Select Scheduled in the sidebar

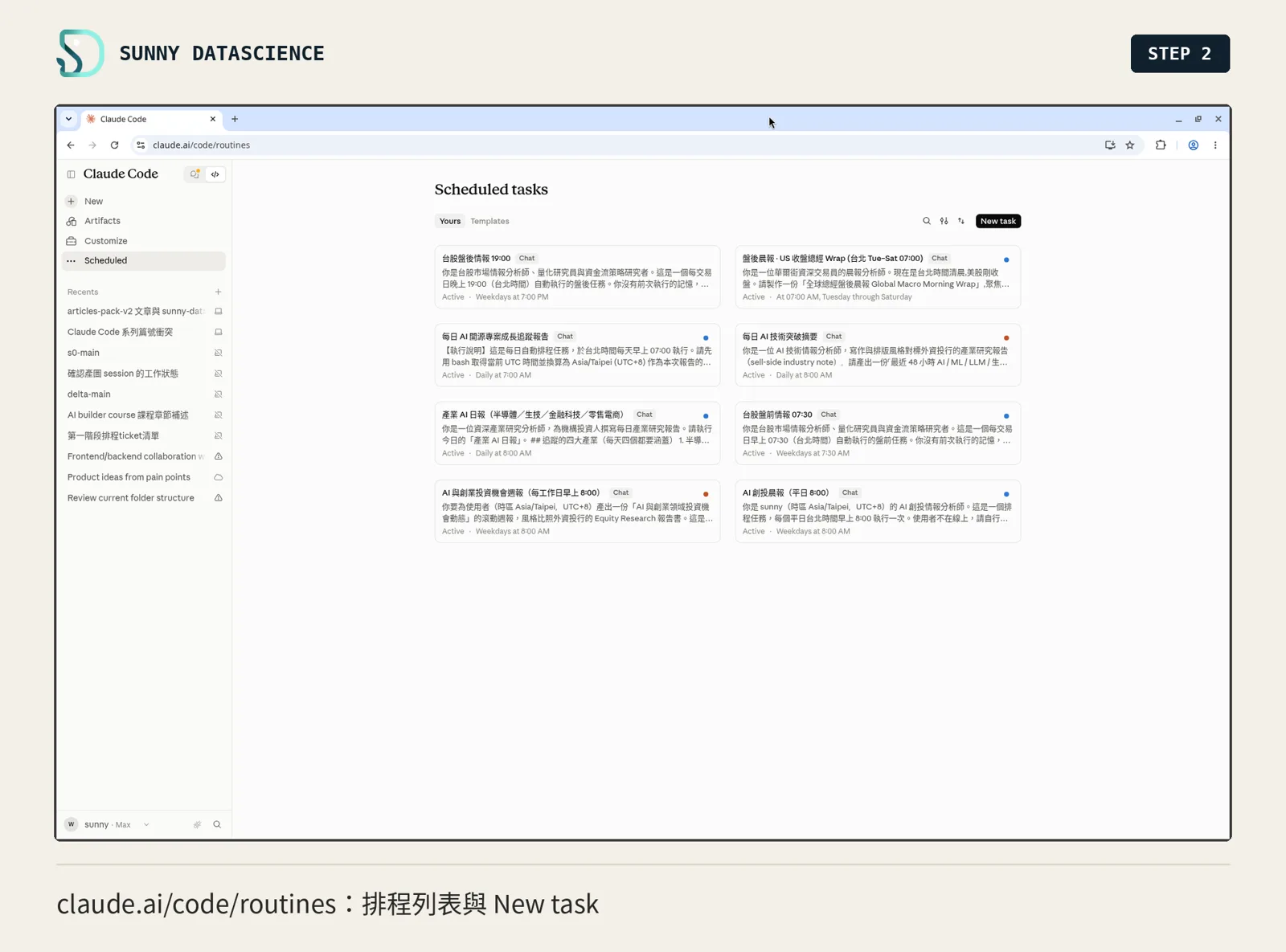point(144,260)
